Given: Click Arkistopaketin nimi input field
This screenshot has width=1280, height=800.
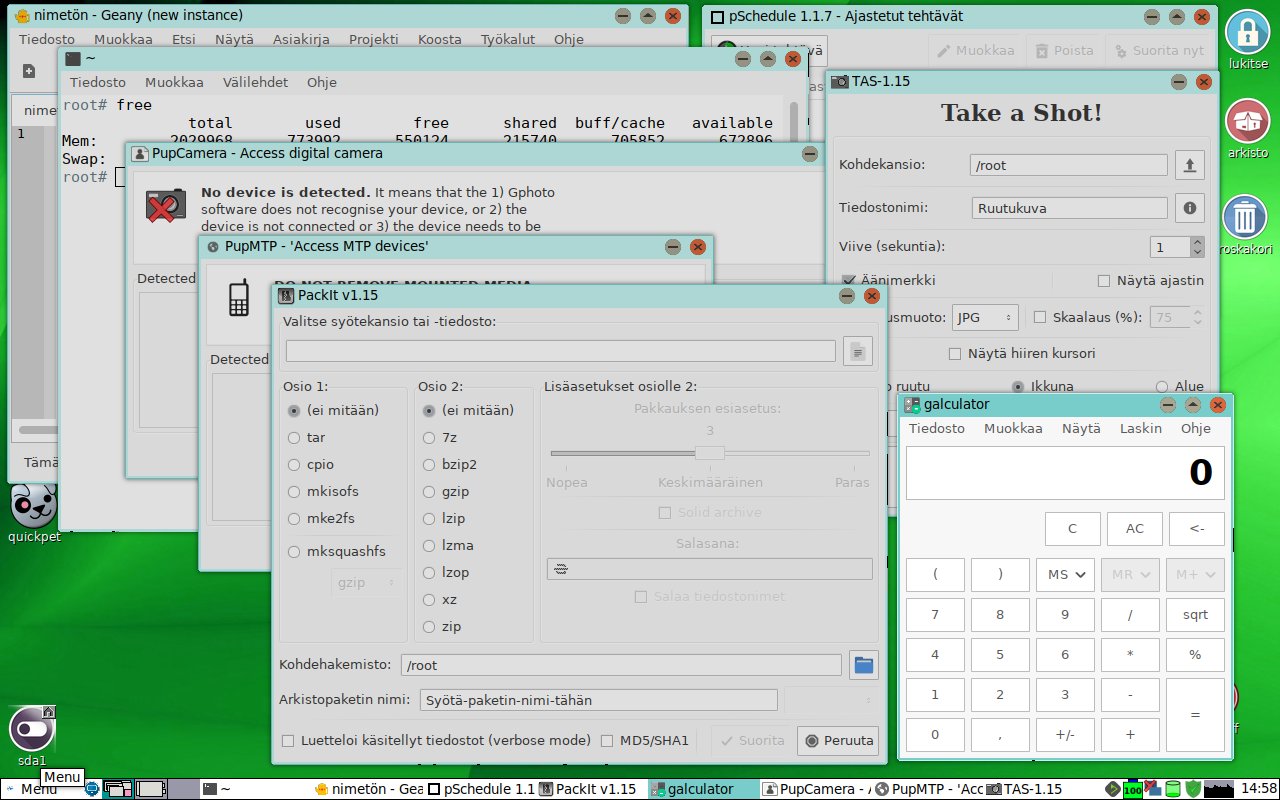Looking at the screenshot, I should point(598,700).
